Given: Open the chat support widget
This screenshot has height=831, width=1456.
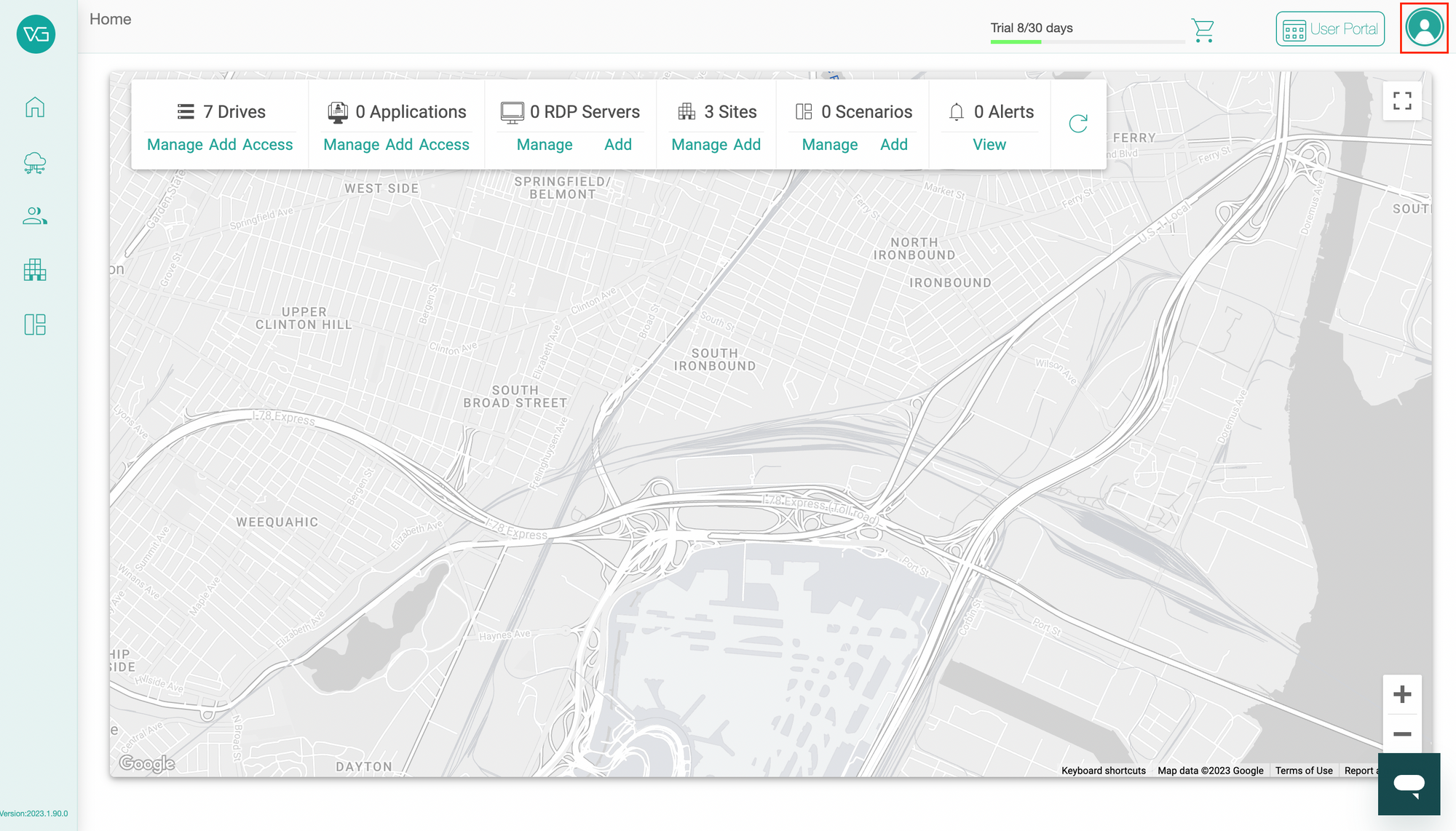Looking at the screenshot, I should [x=1409, y=784].
